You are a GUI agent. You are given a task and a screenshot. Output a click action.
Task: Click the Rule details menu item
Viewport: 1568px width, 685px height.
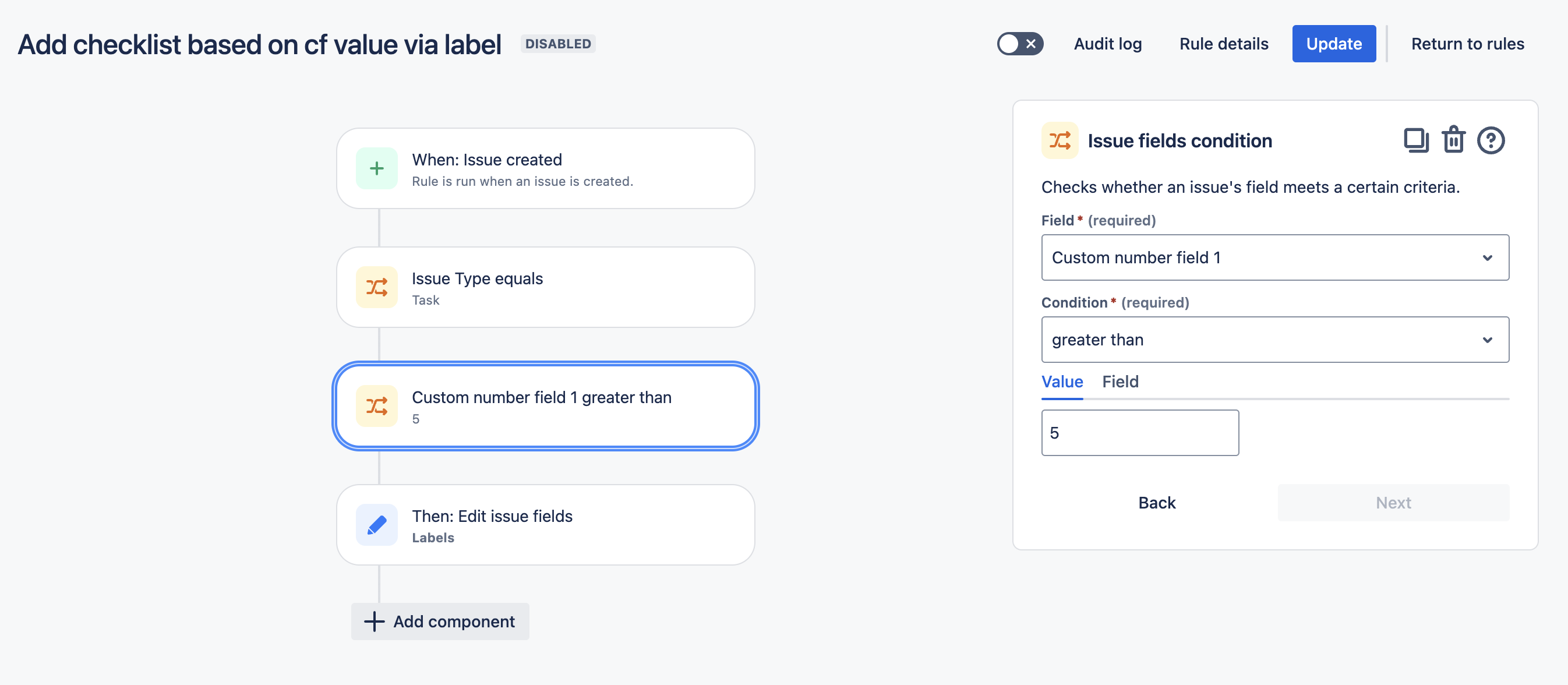pyautogui.click(x=1223, y=42)
